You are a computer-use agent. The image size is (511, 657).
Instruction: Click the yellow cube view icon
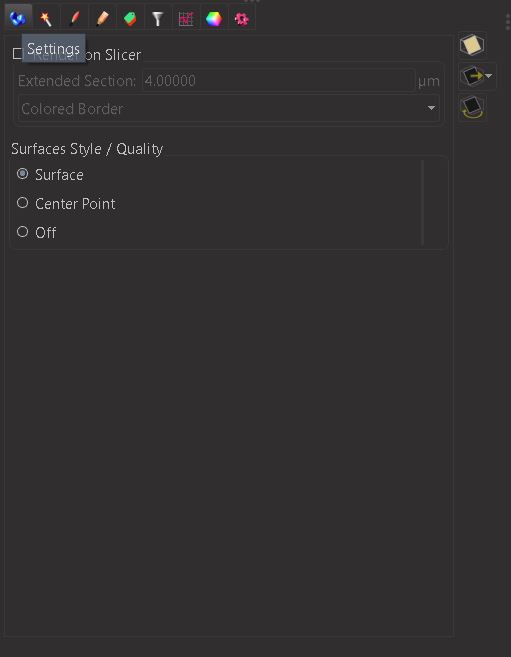(472, 44)
